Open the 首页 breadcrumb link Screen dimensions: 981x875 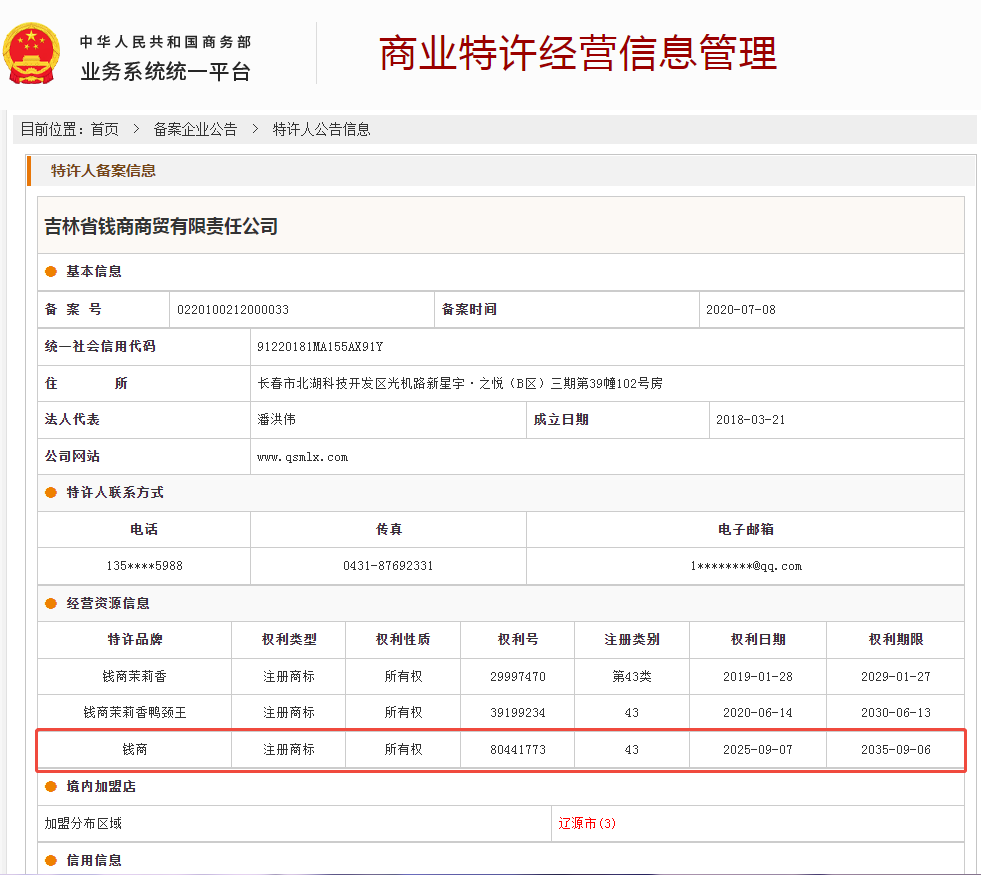pos(104,129)
